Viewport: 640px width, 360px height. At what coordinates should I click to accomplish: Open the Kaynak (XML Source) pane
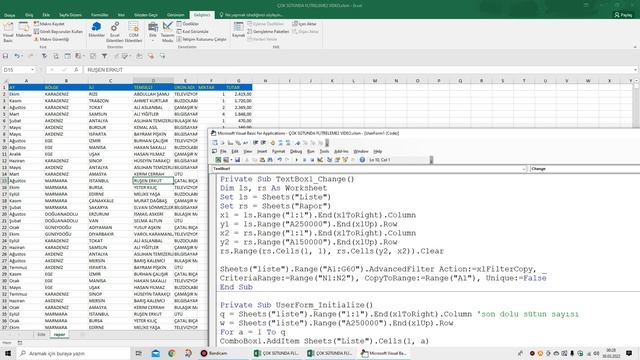click(238, 30)
